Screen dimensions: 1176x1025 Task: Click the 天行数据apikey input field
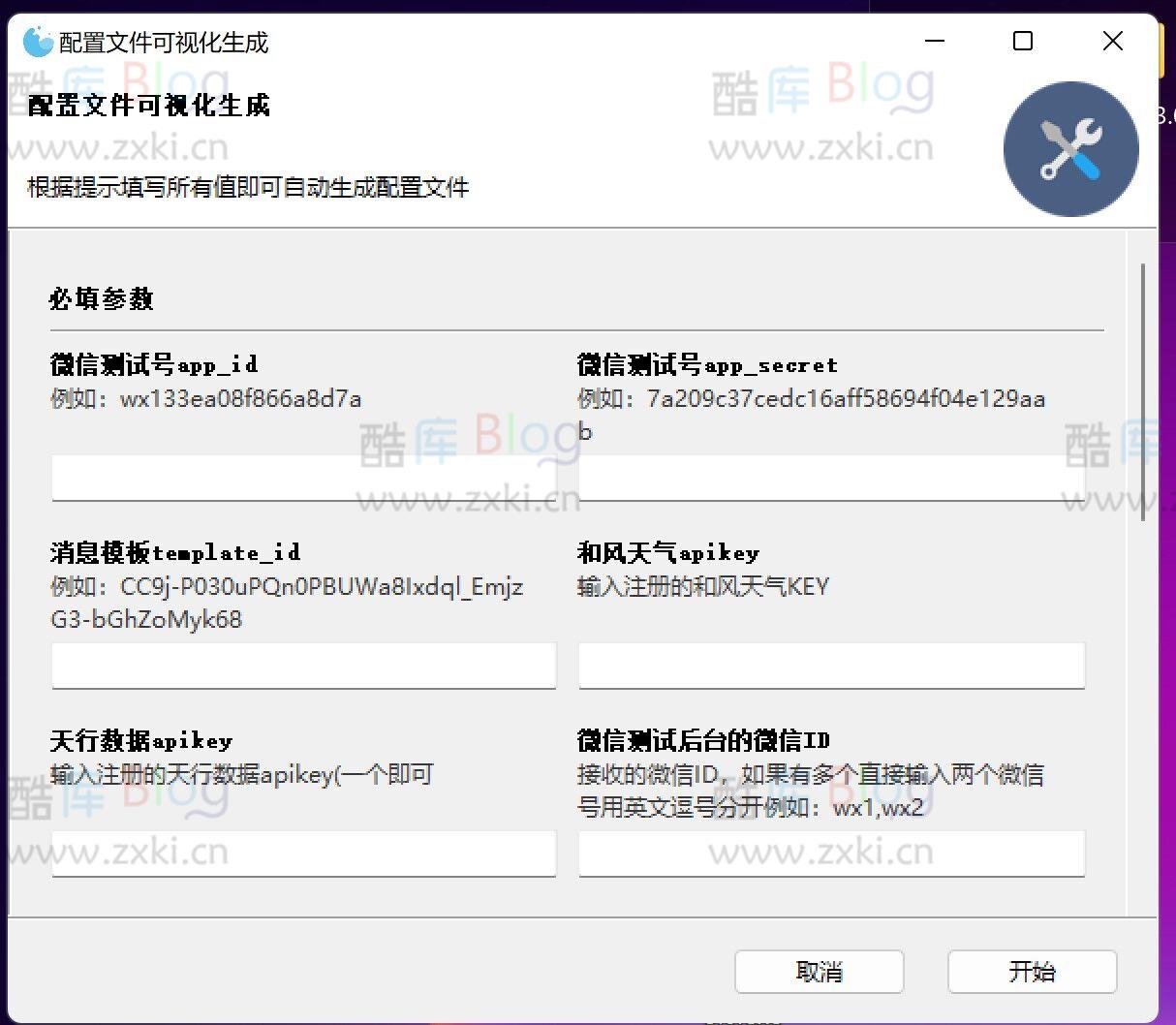click(302, 853)
